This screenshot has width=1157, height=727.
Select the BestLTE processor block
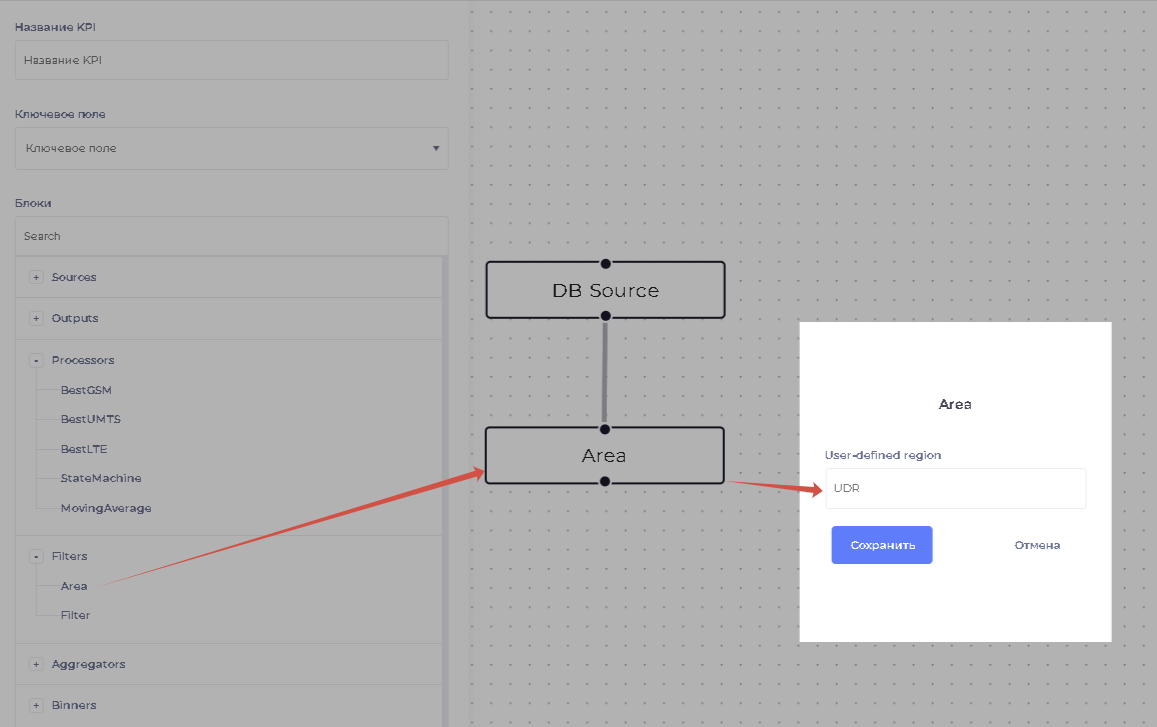pos(84,449)
